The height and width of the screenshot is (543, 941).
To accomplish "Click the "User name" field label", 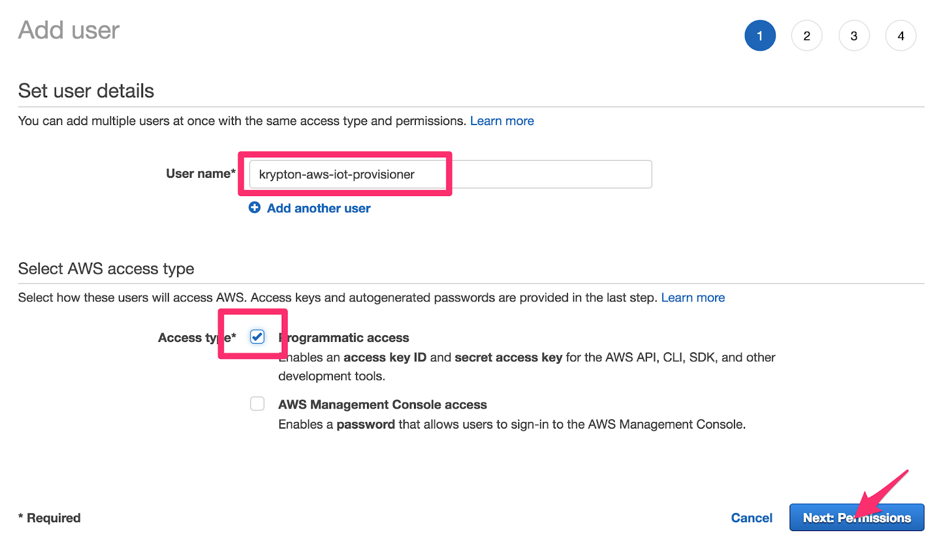I will pos(200,174).
